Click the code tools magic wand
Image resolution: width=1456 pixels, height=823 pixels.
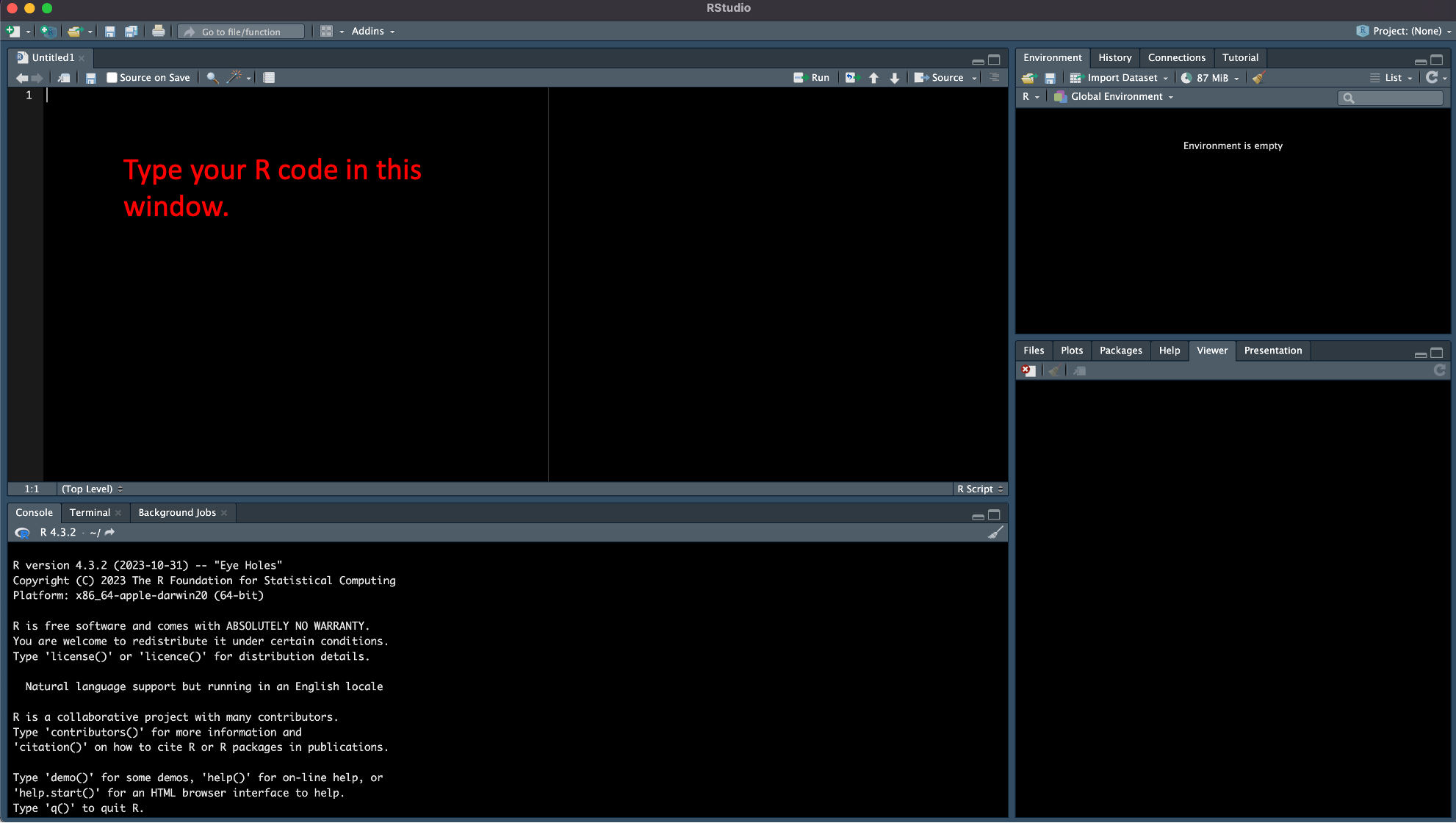(x=235, y=77)
